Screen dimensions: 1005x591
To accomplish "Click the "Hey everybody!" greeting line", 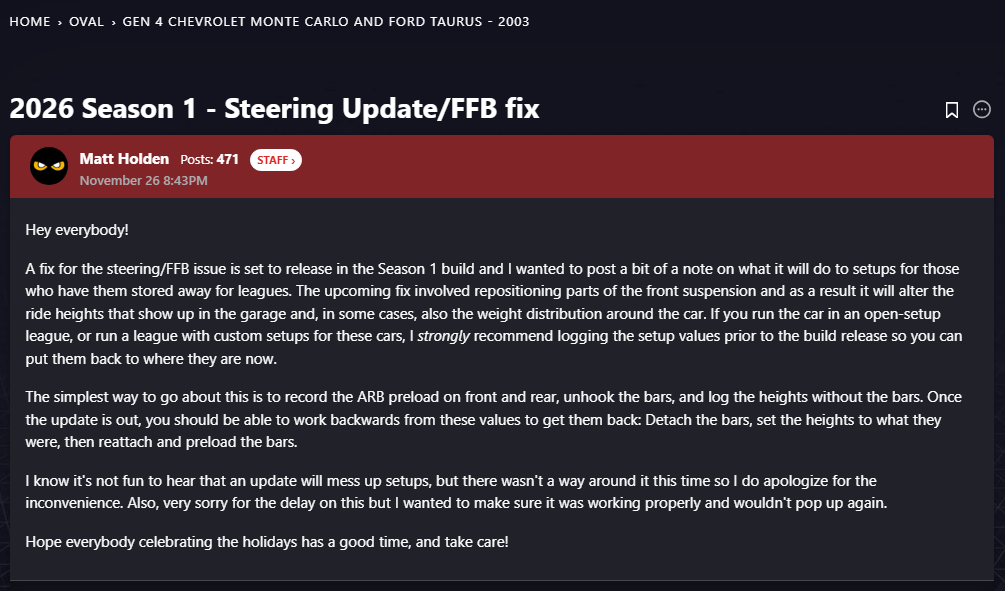I will [77, 231].
